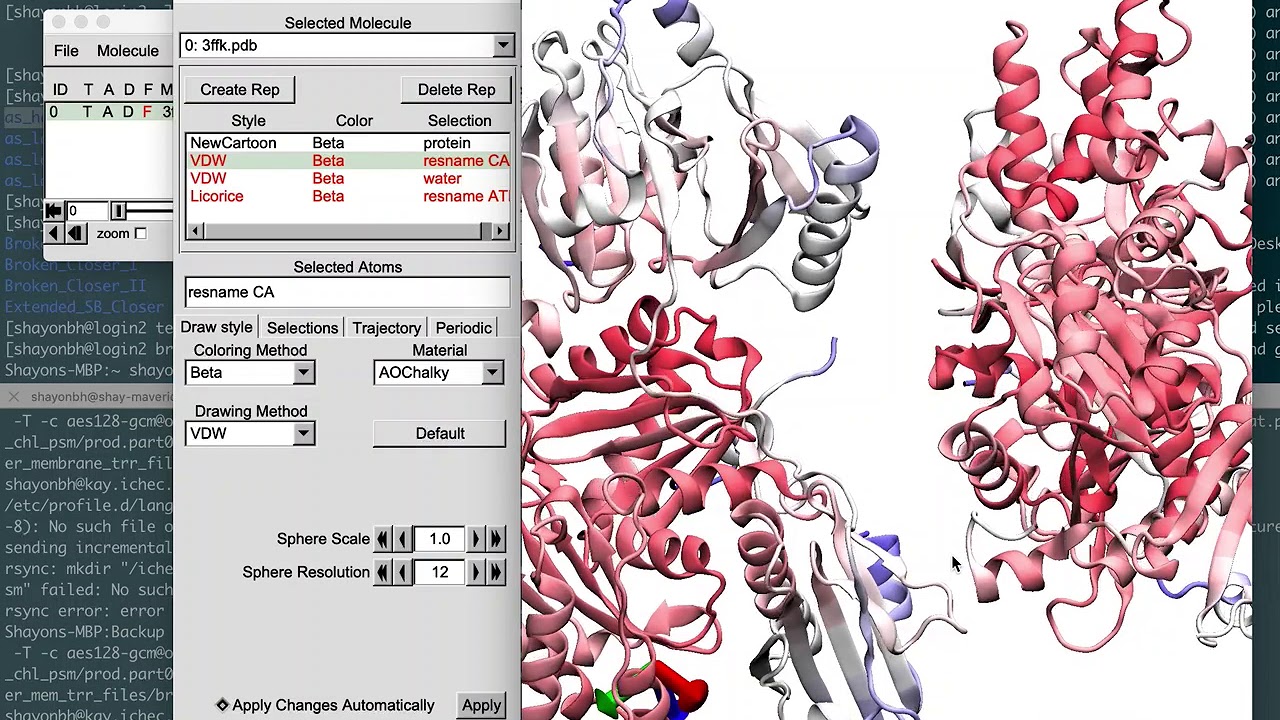Toggle the zoom checkbox in VMD Main

coord(140,234)
